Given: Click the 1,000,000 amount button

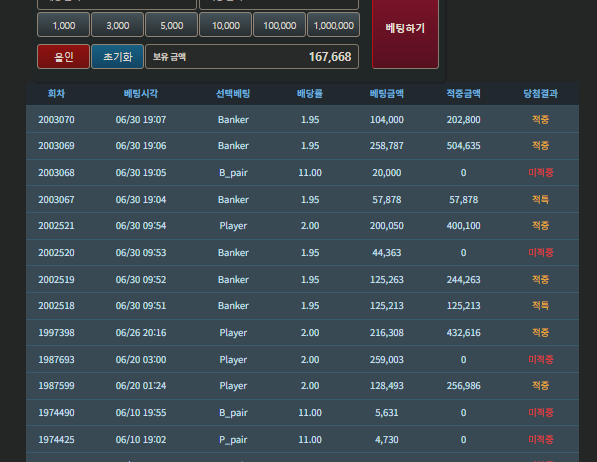Looking at the screenshot, I should pos(334,25).
